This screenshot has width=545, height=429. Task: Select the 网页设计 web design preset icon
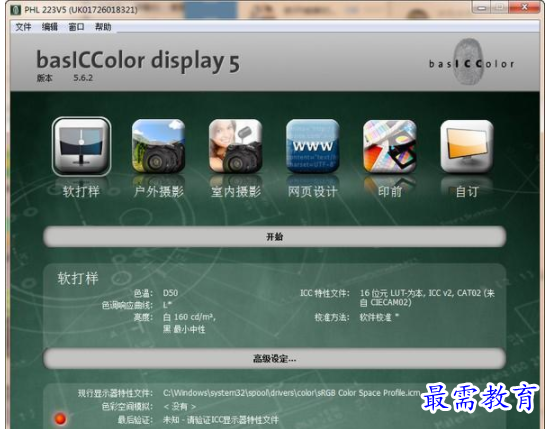[x=312, y=146]
